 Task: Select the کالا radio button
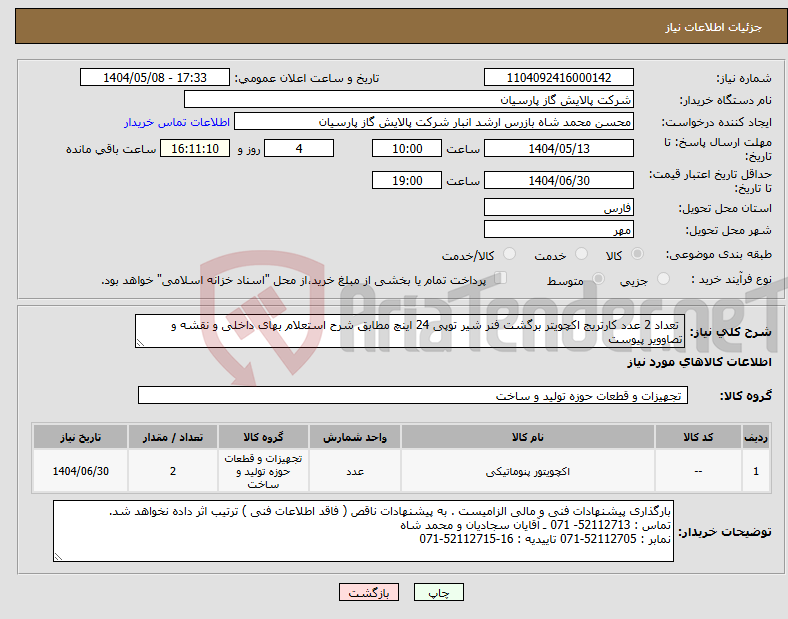click(x=637, y=254)
